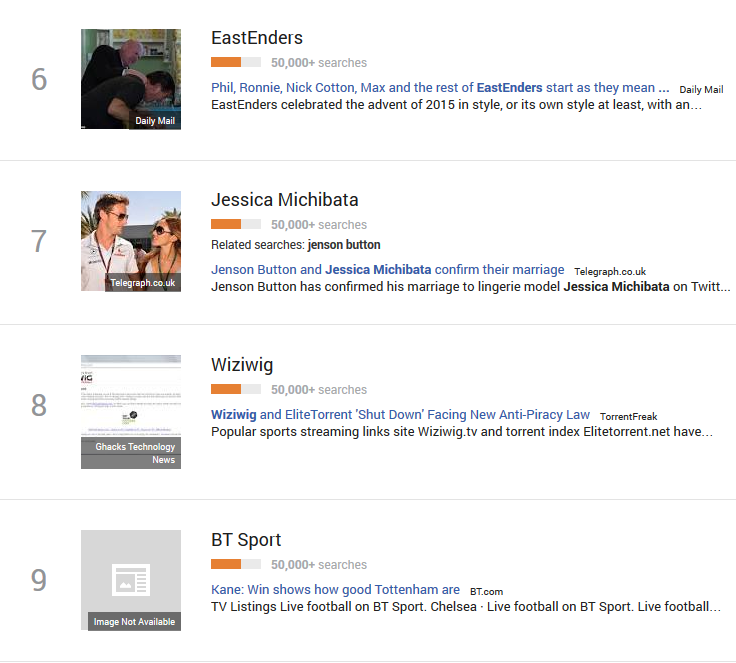Open the EastEnders trend title
736x663 pixels.
pos(257,38)
